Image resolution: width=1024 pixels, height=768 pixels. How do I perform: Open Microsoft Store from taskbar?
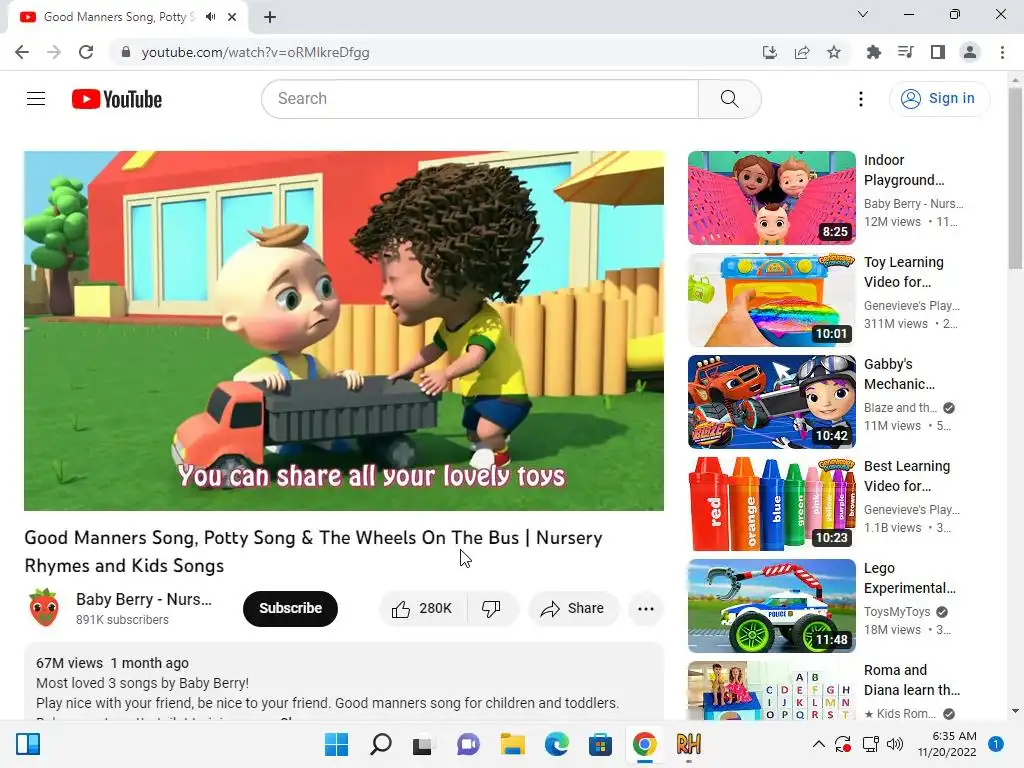[x=600, y=744]
